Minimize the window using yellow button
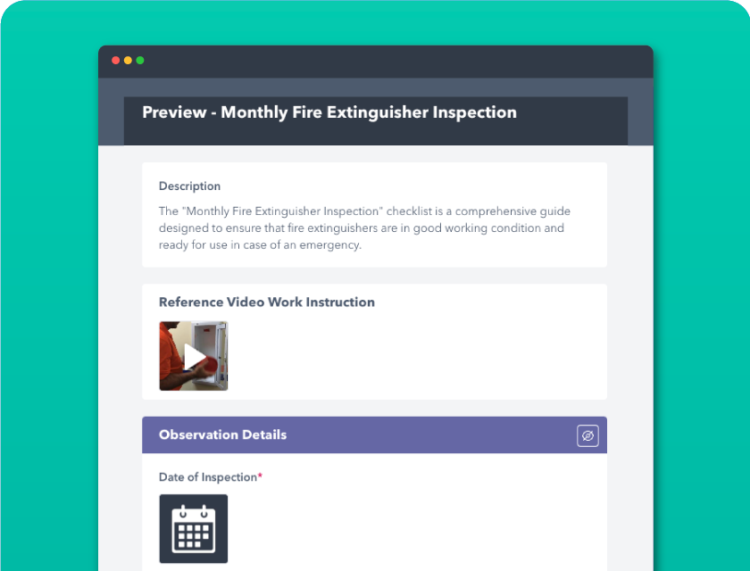The width and height of the screenshot is (750, 571). tap(128, 60)
